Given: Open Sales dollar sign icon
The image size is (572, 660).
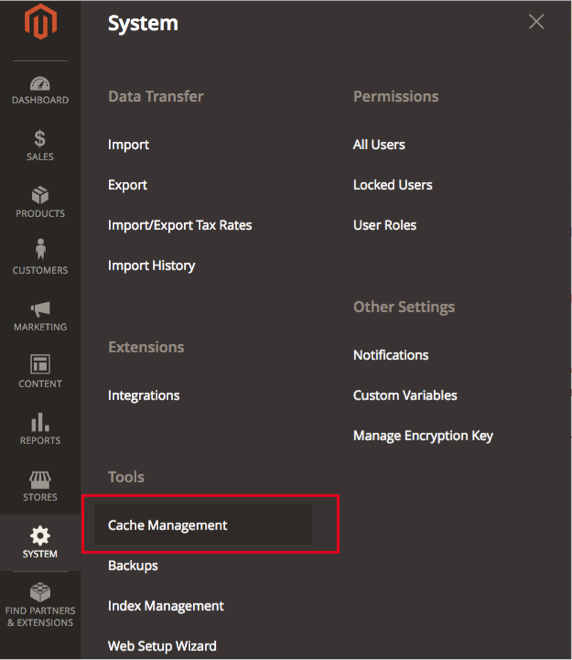Looking at the screenshot, I should 40,138.
